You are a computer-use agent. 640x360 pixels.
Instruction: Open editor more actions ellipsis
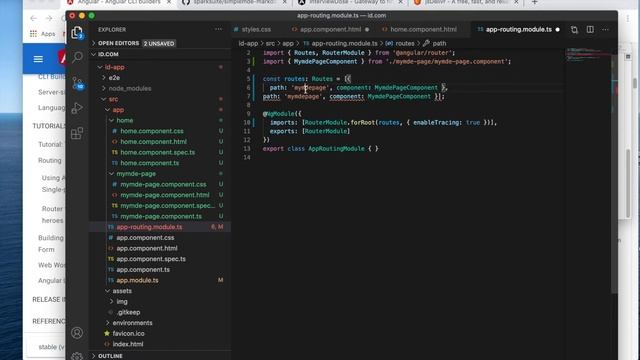(606, 29)
